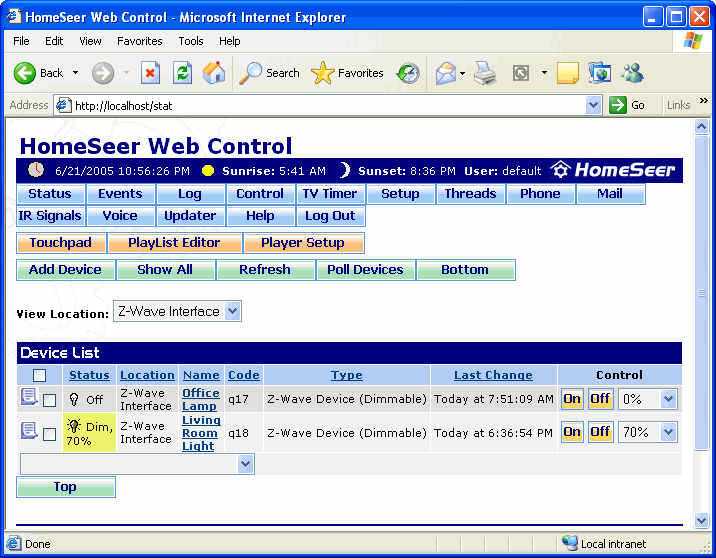This screenshot has width=716, height=558.
Task: Expand the Links toolbar chevron
Action: [x=704, y=100]
